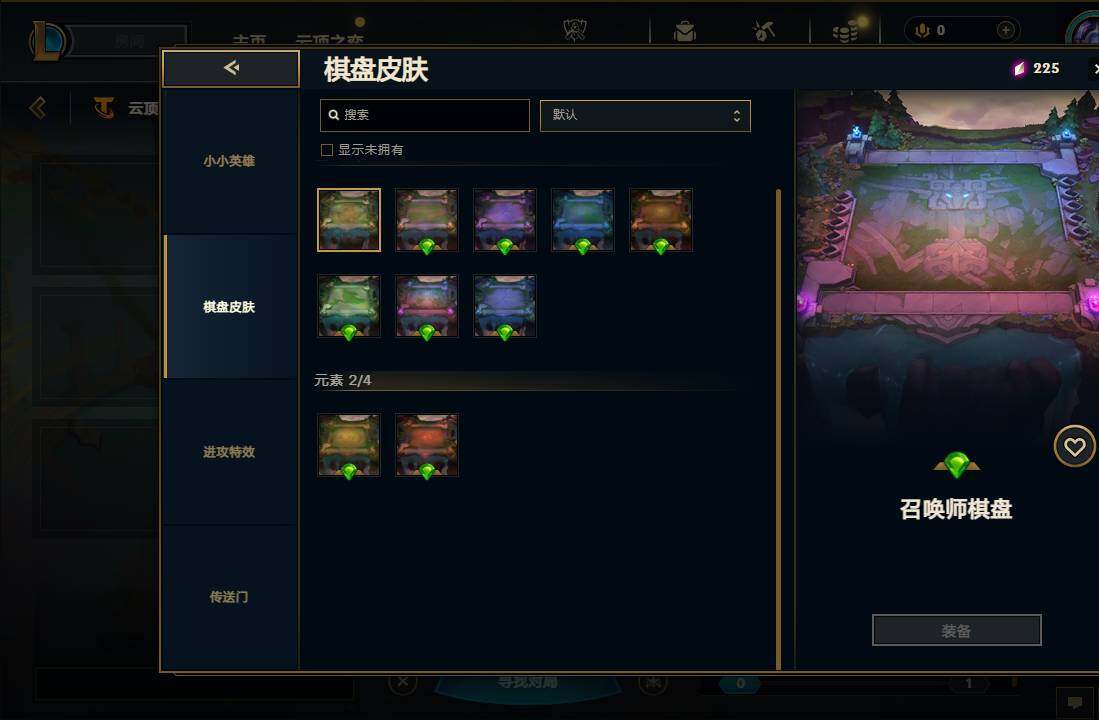Screen dimensions: 1099x720
Task: Click the plus icon beside RP balance
Action: [1006, 30]
